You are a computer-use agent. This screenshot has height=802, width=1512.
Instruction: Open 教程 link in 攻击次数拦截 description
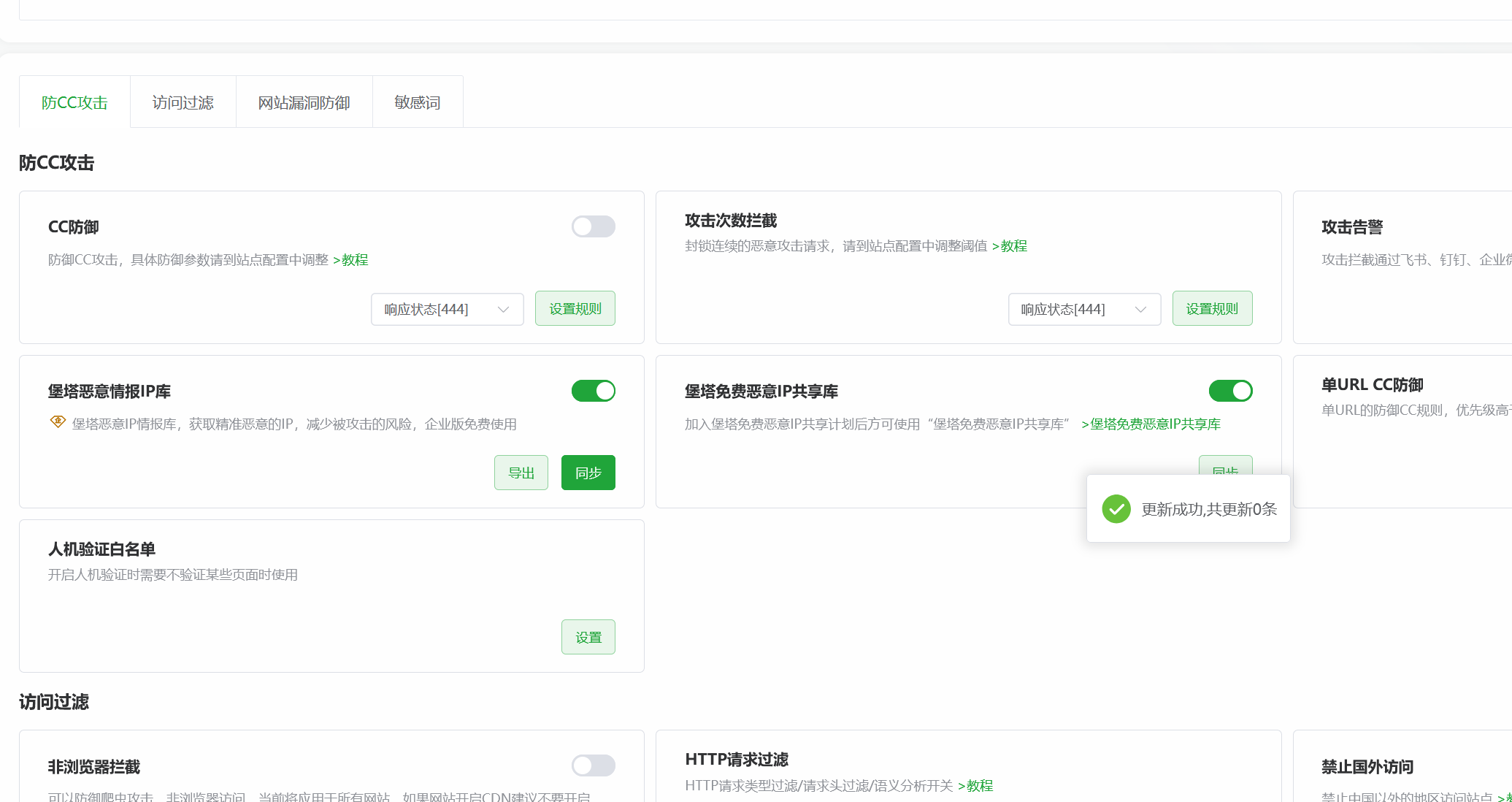pyautogui.click(x=1010, y=246)
